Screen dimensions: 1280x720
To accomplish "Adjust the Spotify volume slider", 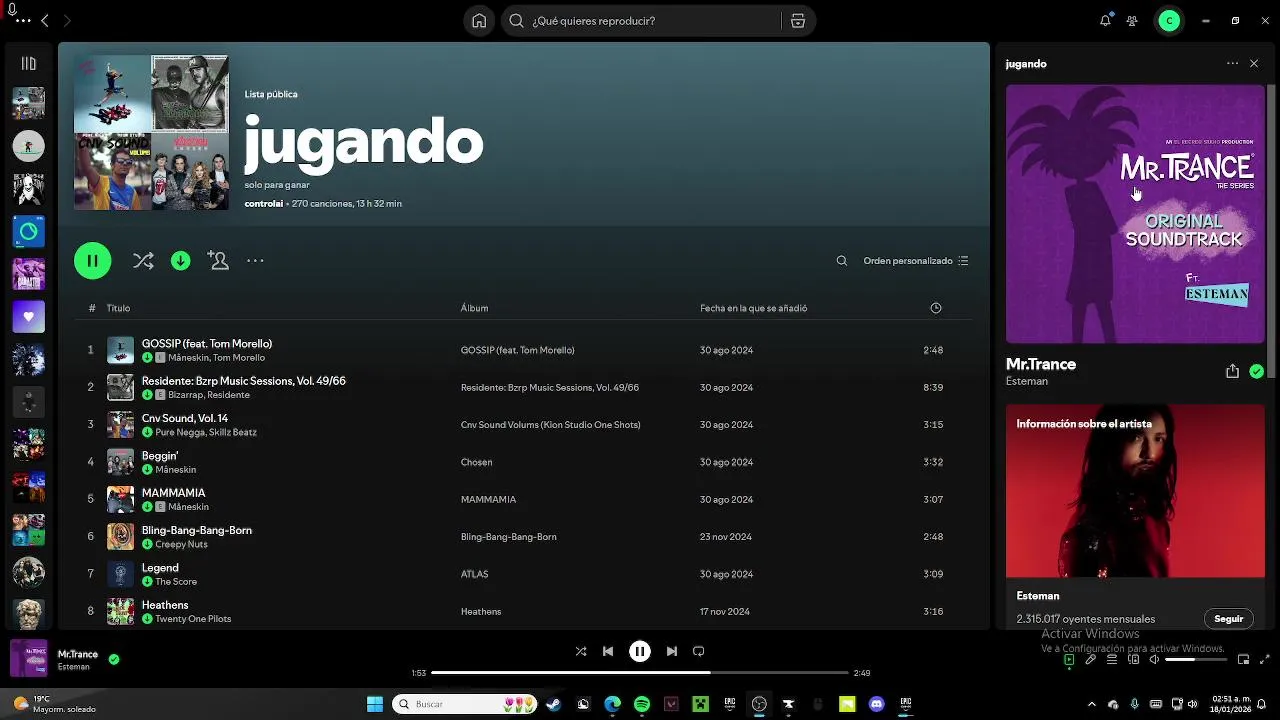I will [1194, 660].
